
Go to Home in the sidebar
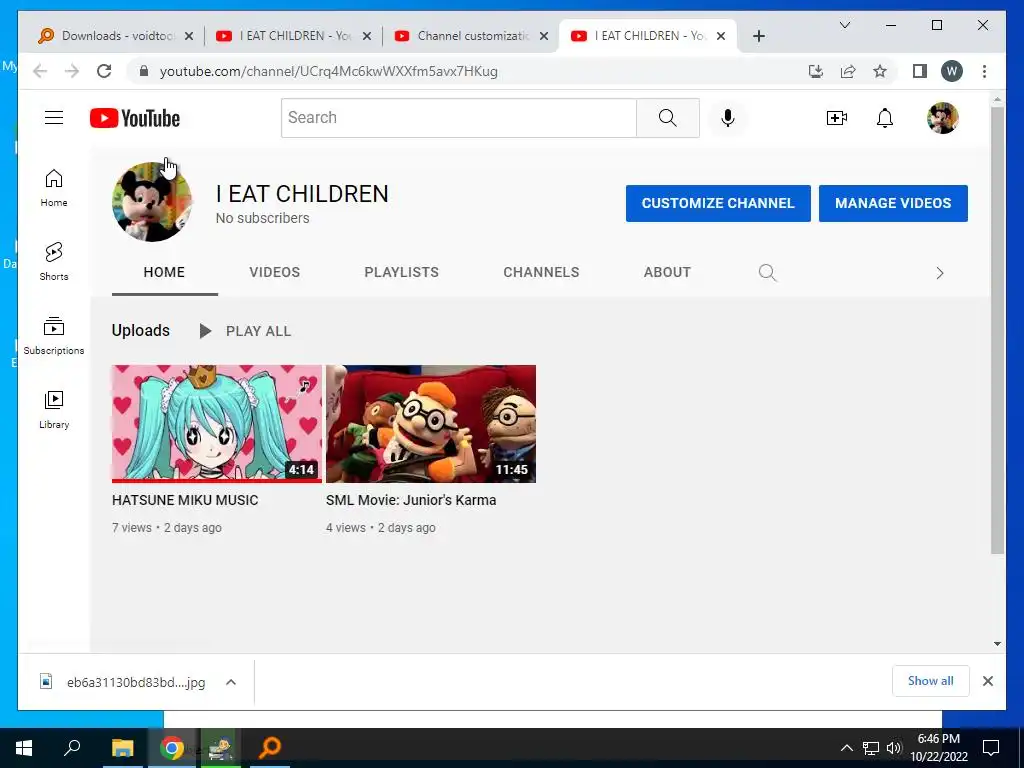tap(54, 188)
